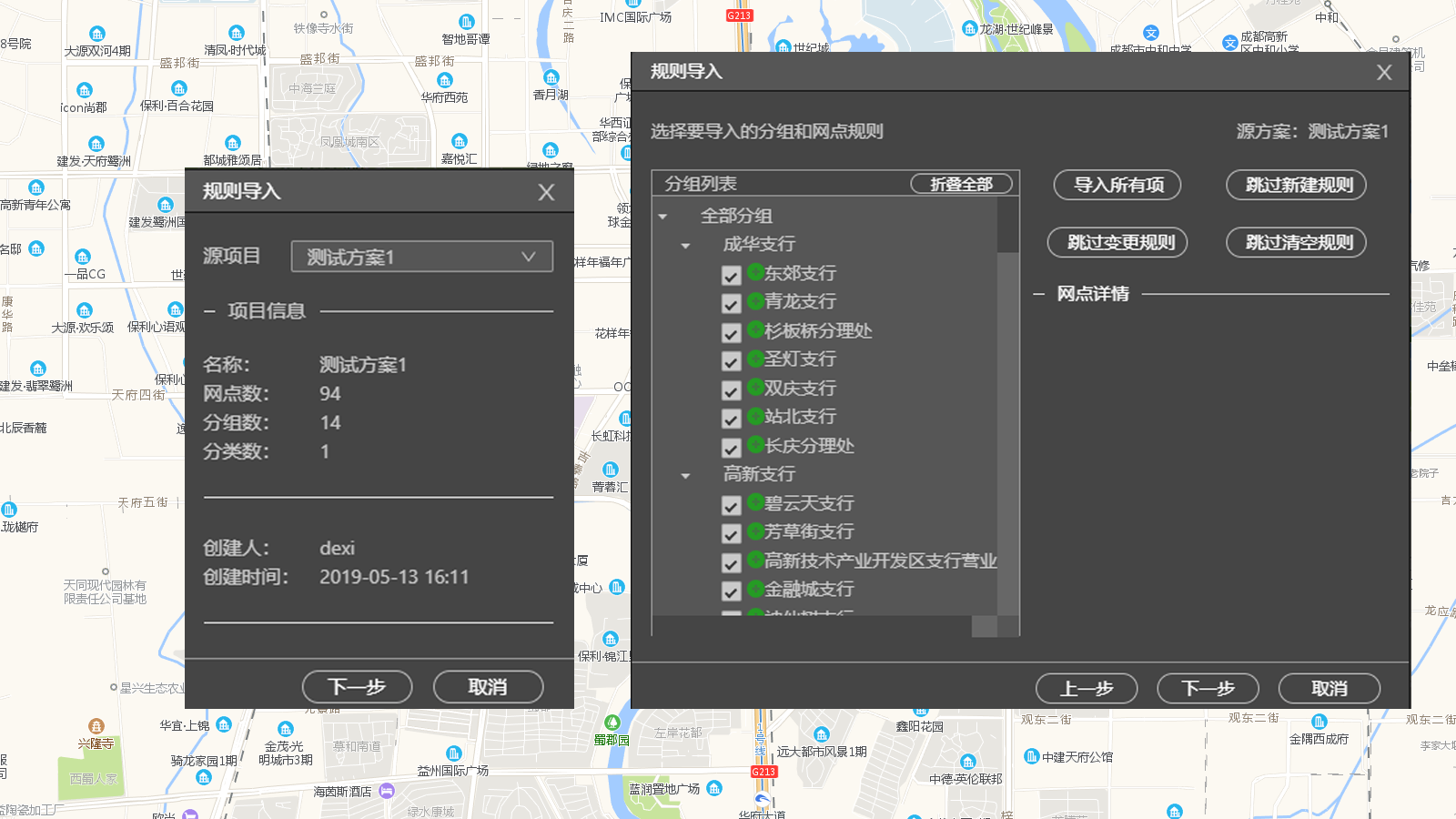Uncheck the 芳草街支行 checkbox
The image size is (1456, 819).
[731, 534]
